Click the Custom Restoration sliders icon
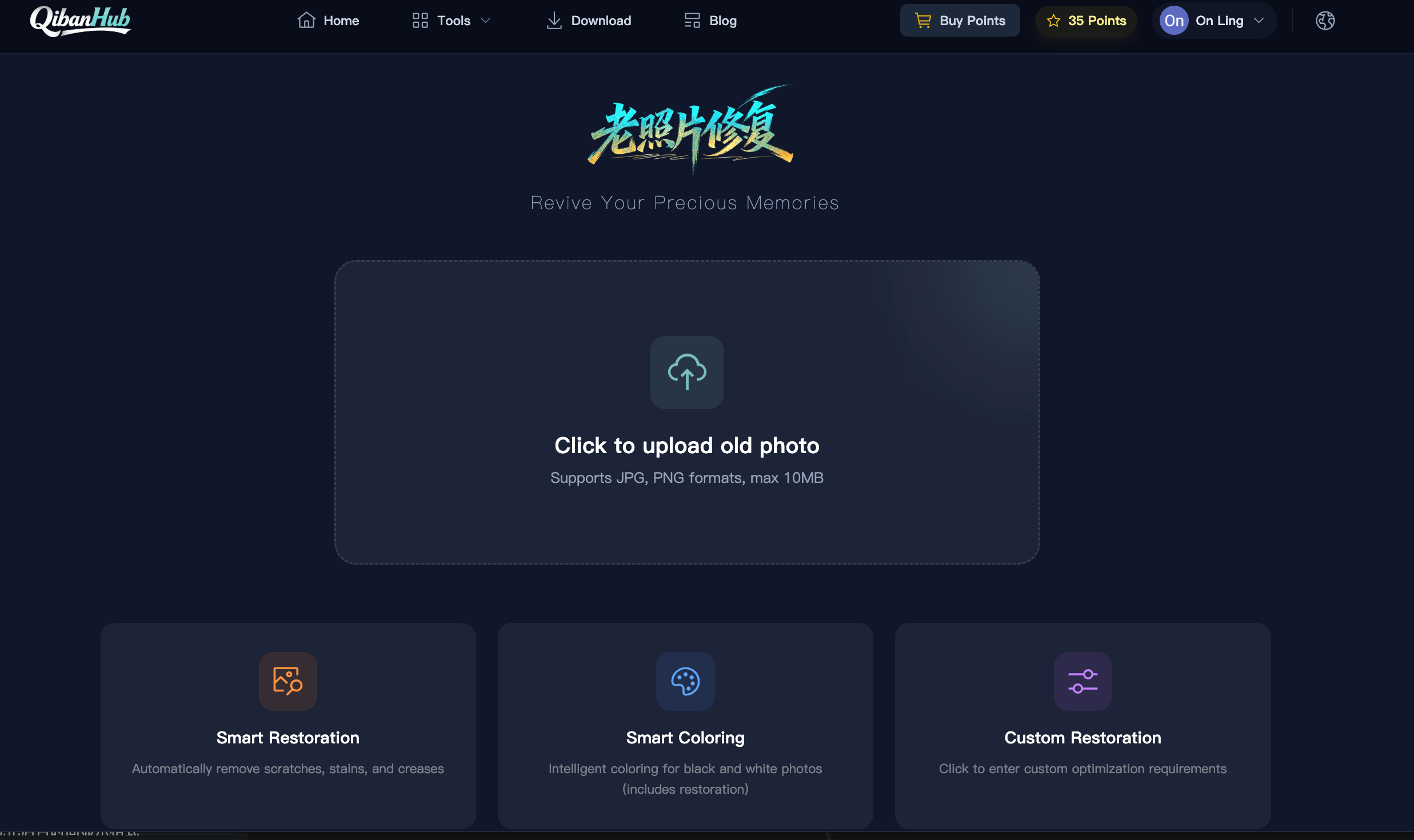 click(1083, 681)
